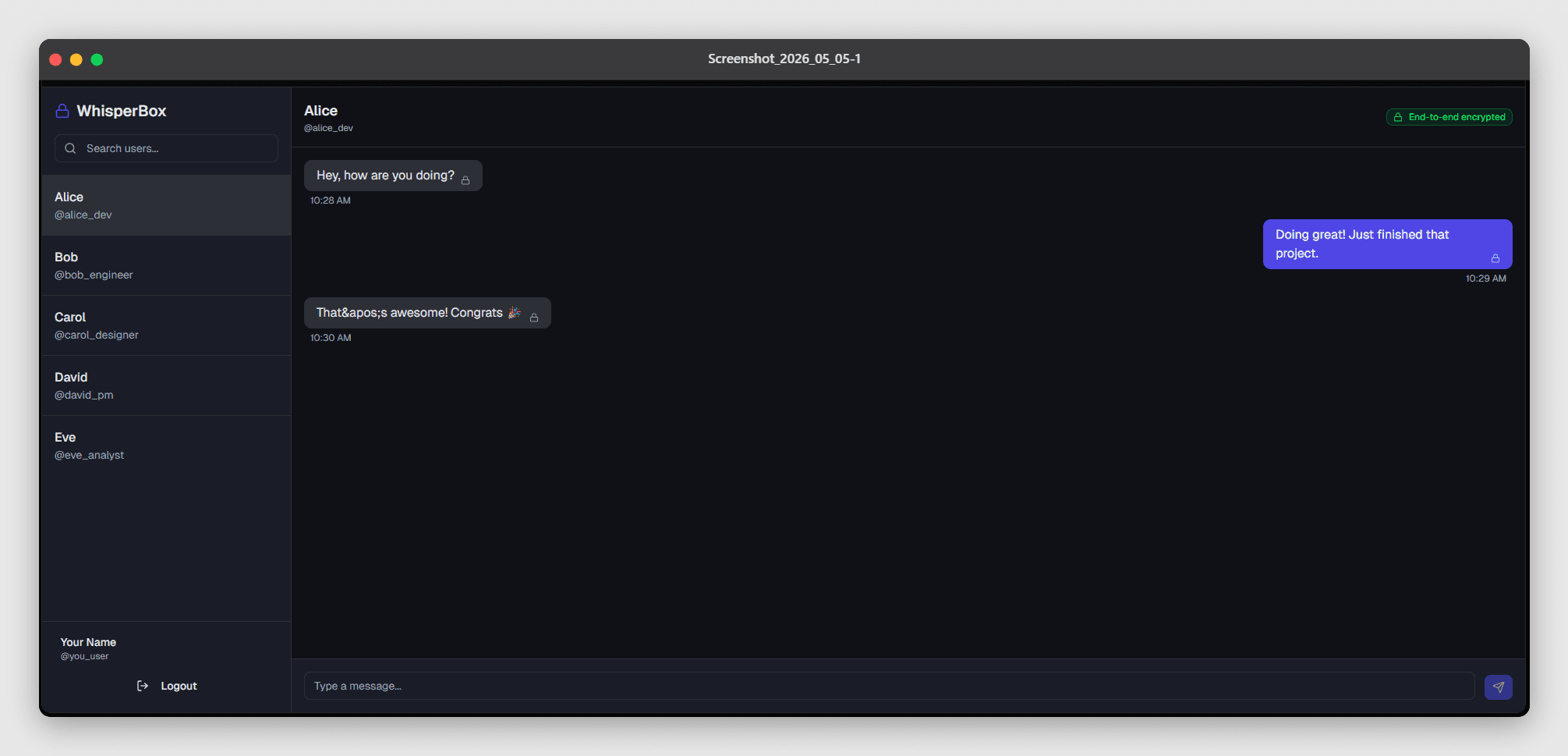Viewport: 1568px width, 756px height.
Task: Open the Carol conversation
Action: [166, 325]
